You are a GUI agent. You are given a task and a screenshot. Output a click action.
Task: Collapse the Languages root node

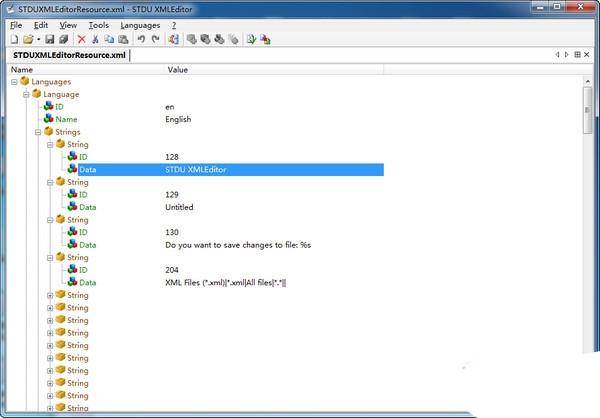14,82
